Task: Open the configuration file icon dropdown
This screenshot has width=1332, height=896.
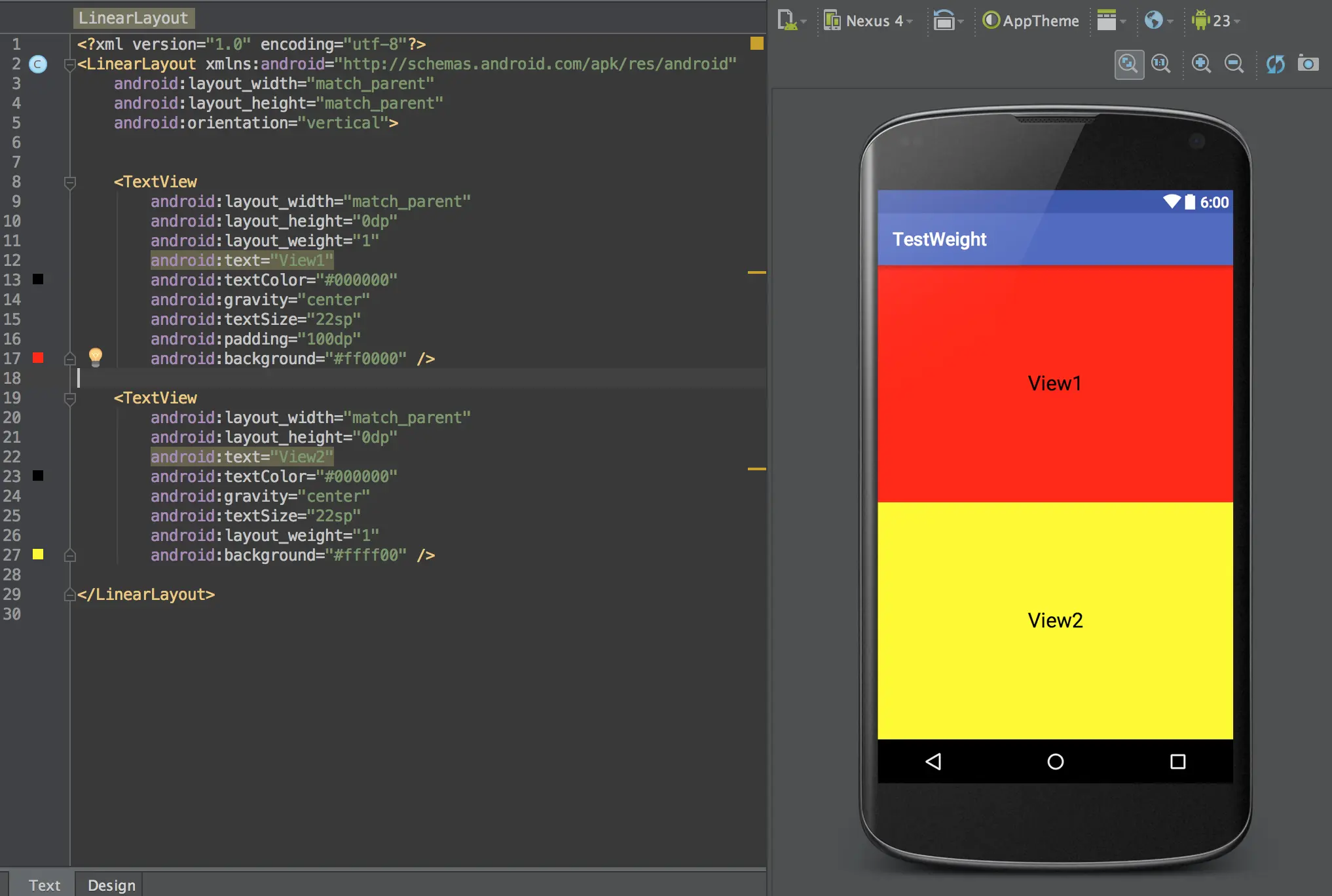Action: pyautogui.click(x=790, y=21)
